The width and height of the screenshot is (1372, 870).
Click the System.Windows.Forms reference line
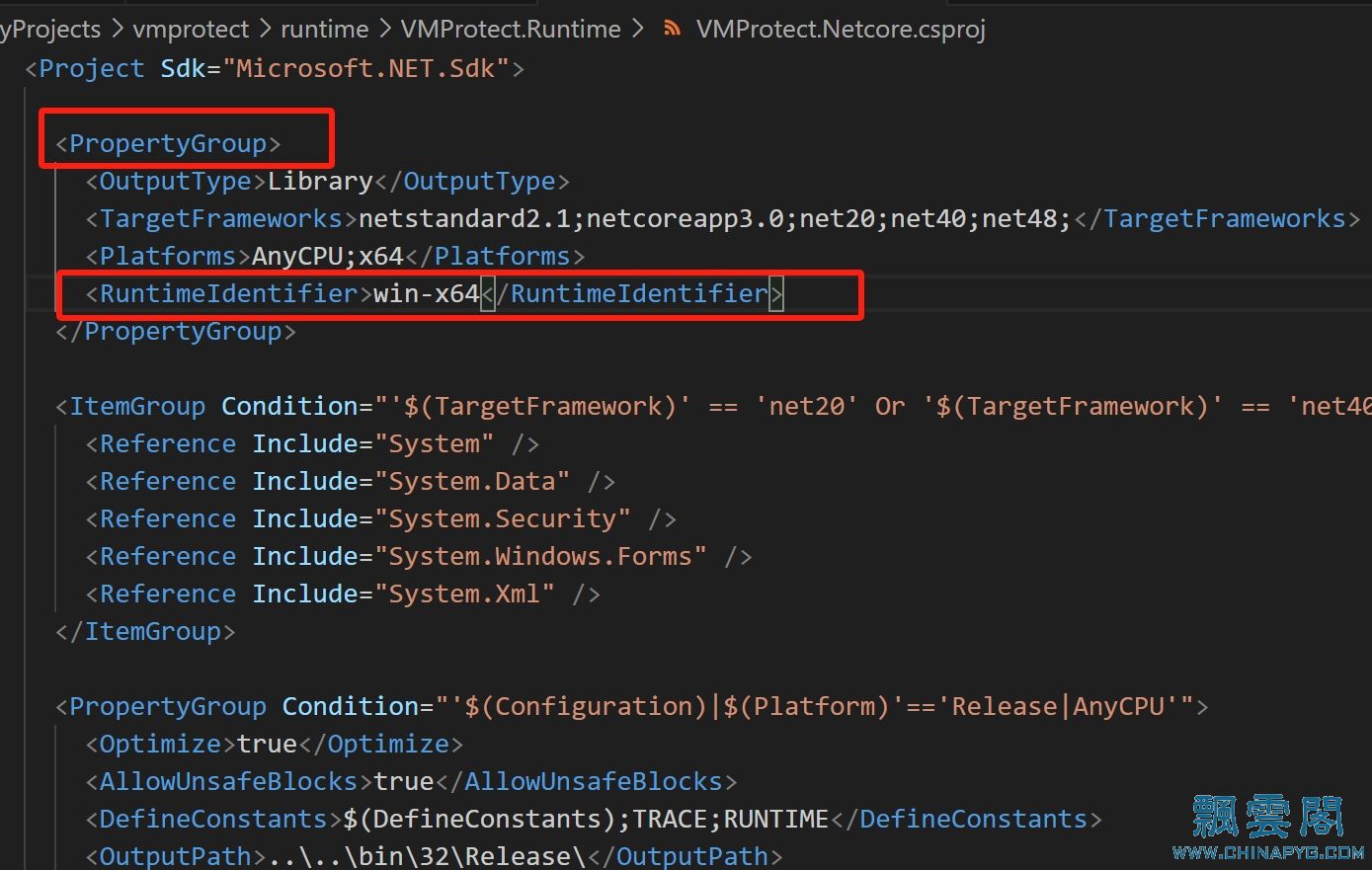(x=419, y=557)
